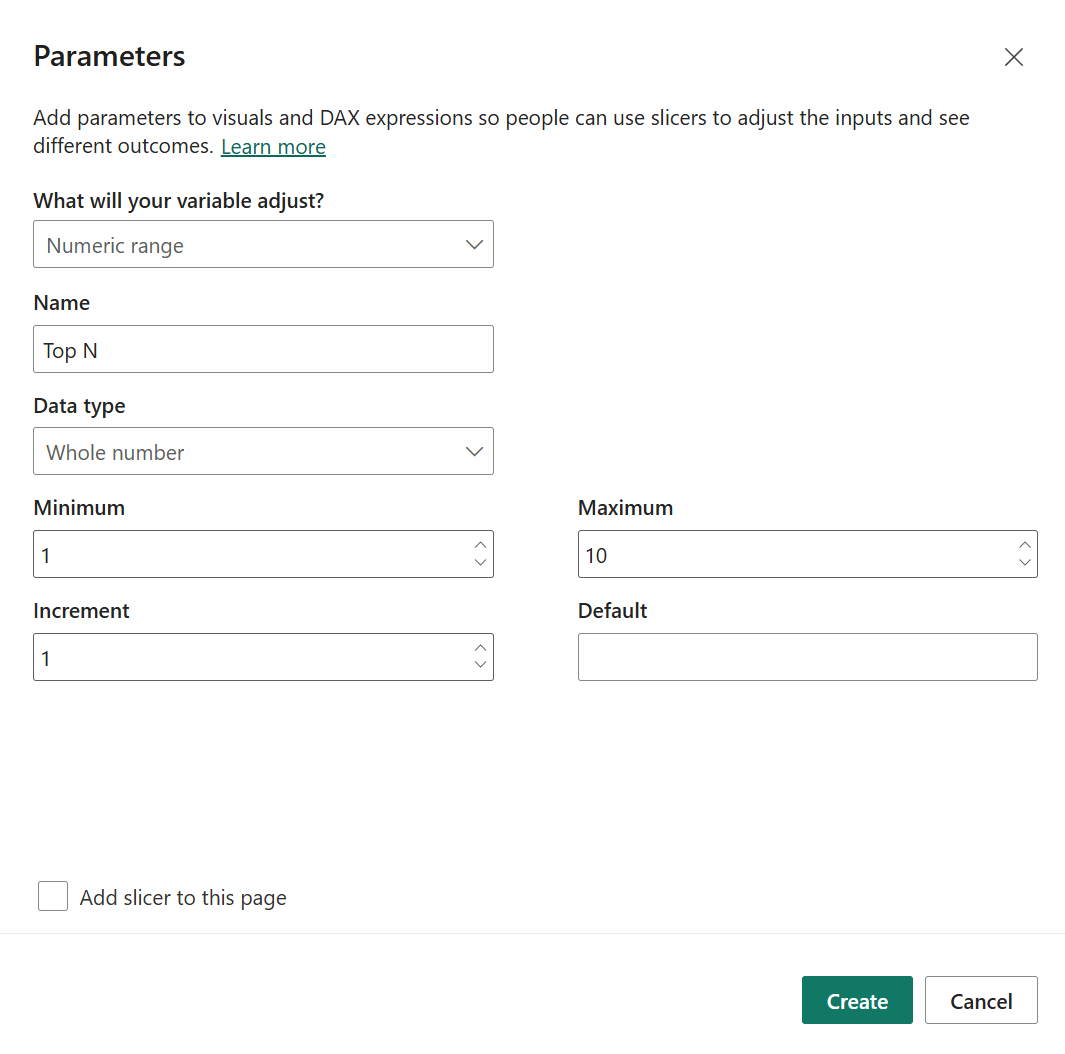Click the Create button

pos(857,1000)
